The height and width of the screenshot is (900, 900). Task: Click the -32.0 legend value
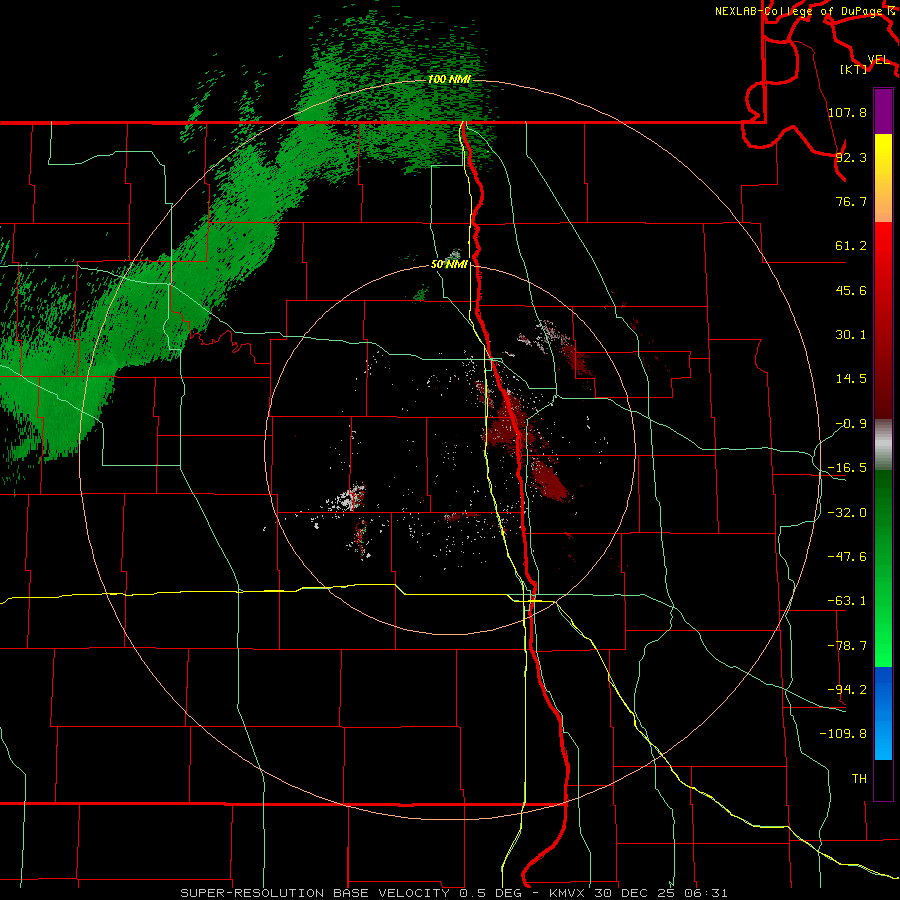(x=847, y=513)
